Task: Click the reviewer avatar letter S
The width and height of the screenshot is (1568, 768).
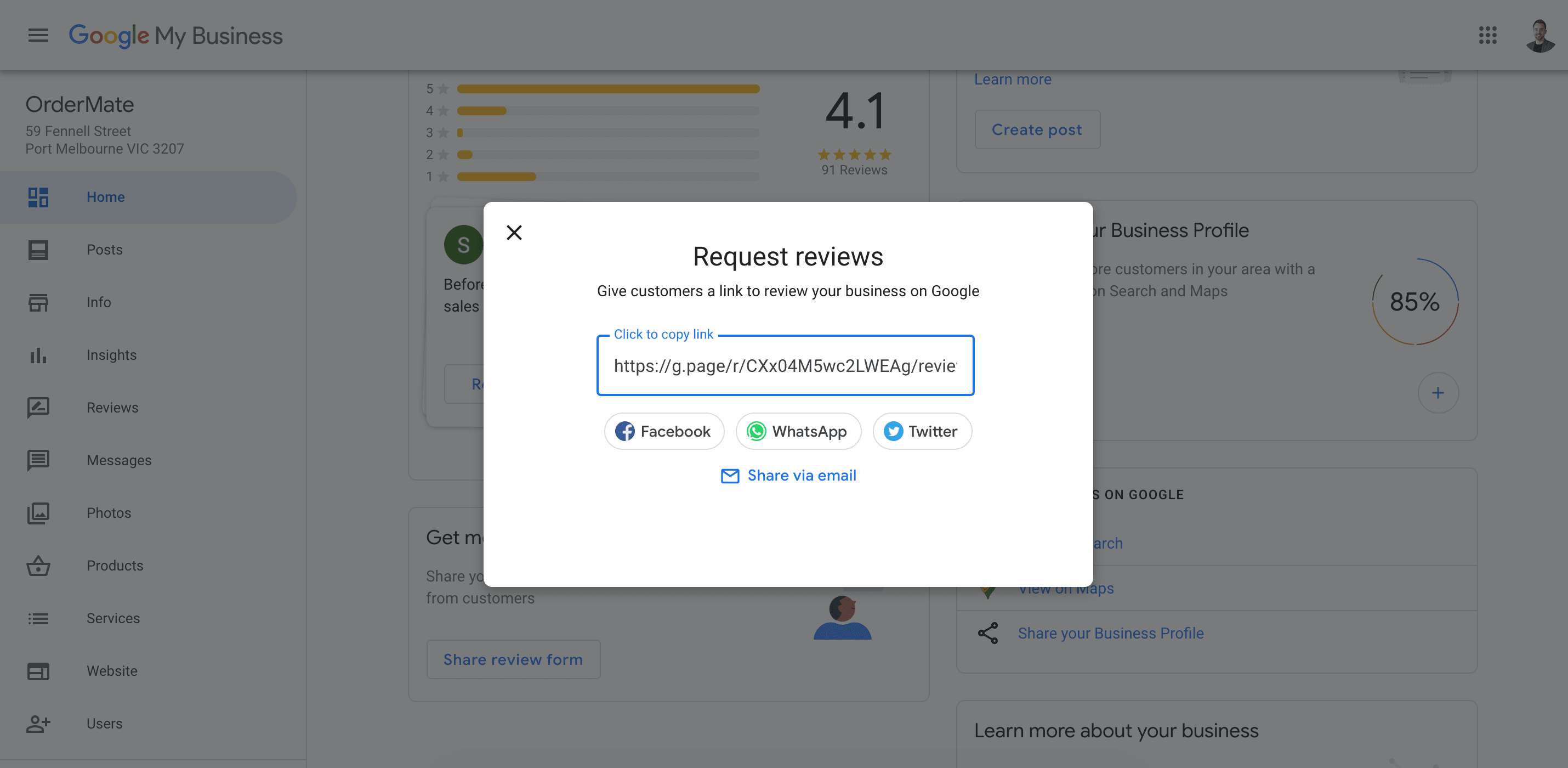Action: (x=463, y=245)
